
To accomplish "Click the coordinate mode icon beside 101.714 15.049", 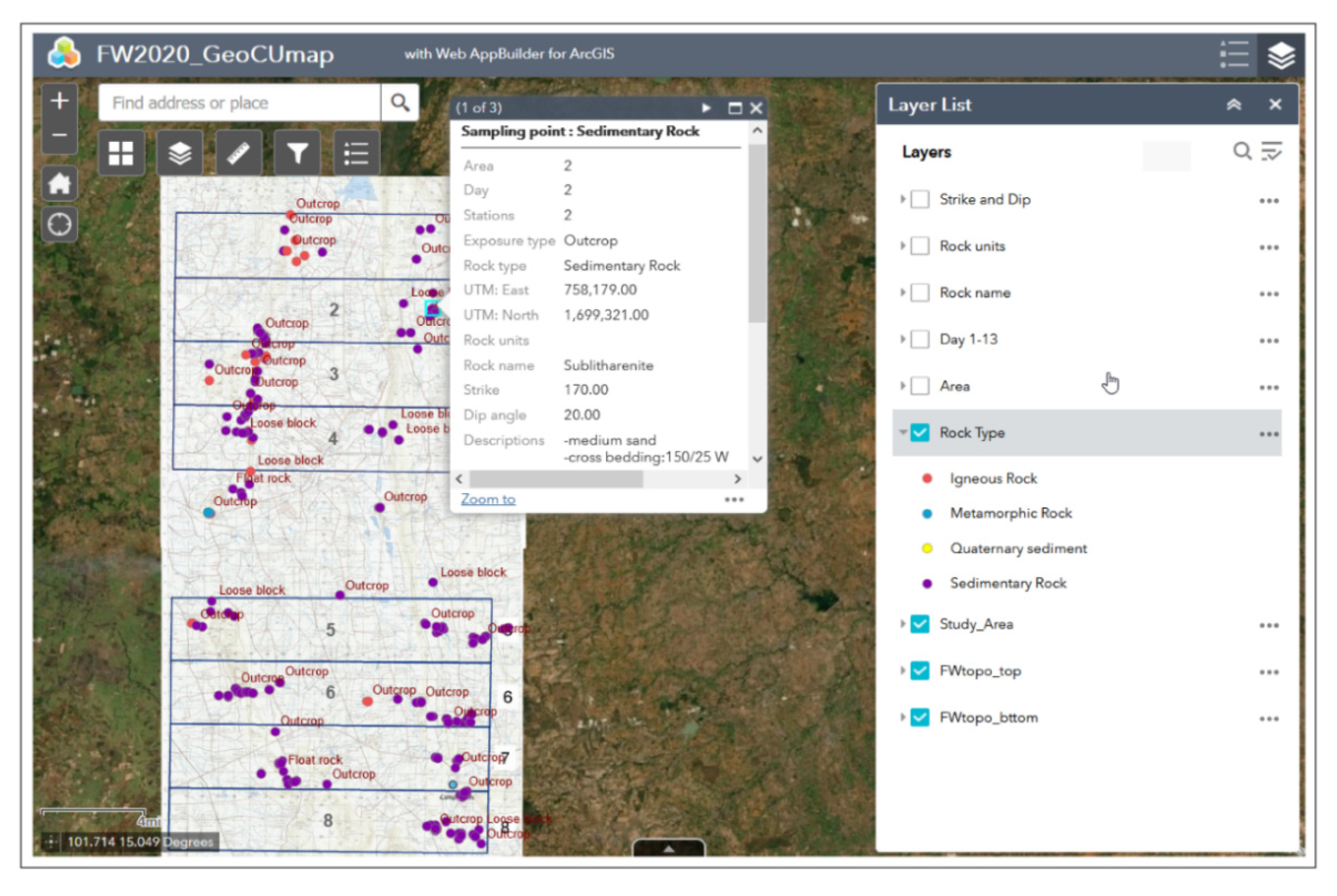I will coord(51,842).
